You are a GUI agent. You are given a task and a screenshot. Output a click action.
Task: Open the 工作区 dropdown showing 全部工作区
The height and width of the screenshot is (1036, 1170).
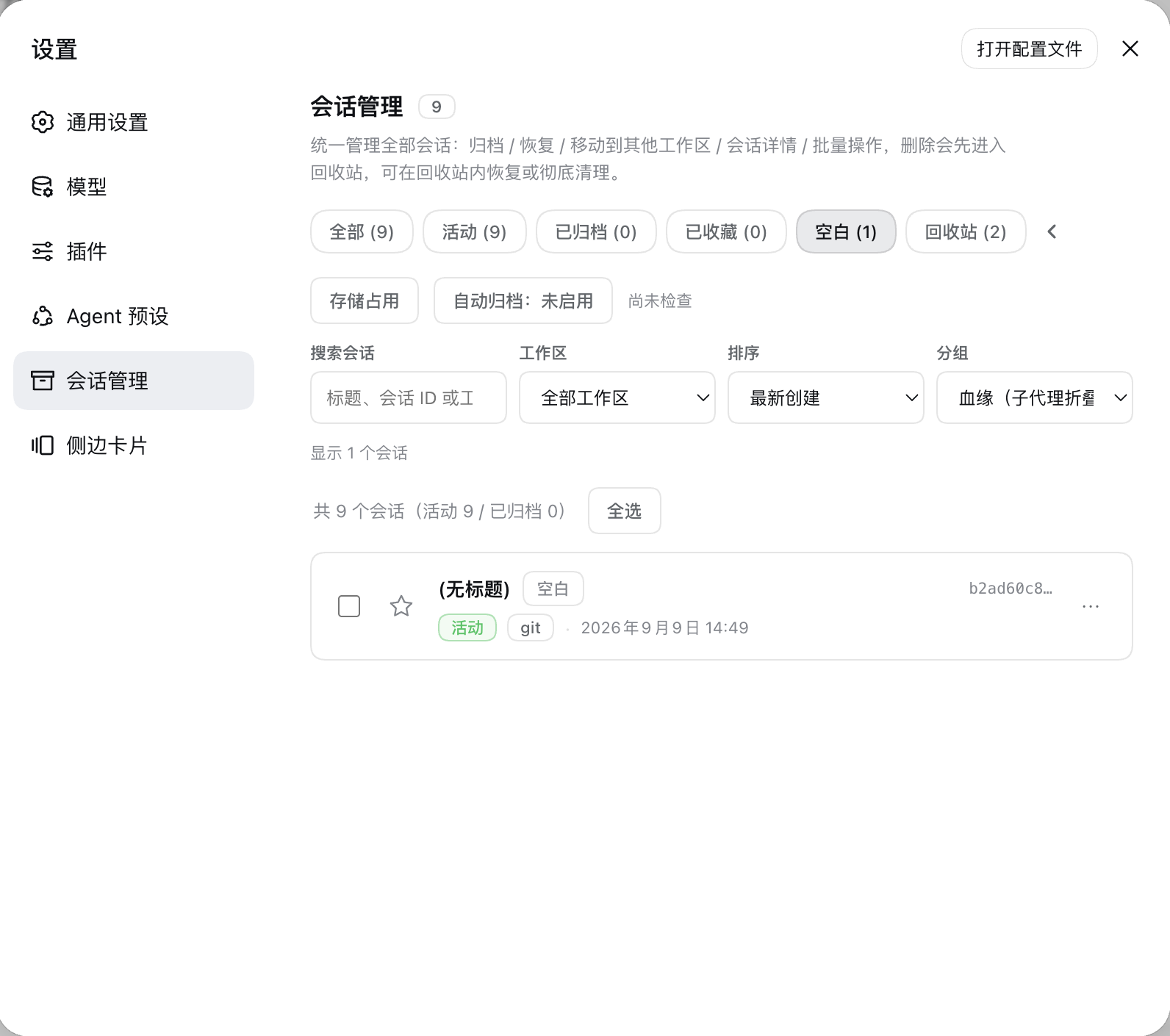pos(617,398)
